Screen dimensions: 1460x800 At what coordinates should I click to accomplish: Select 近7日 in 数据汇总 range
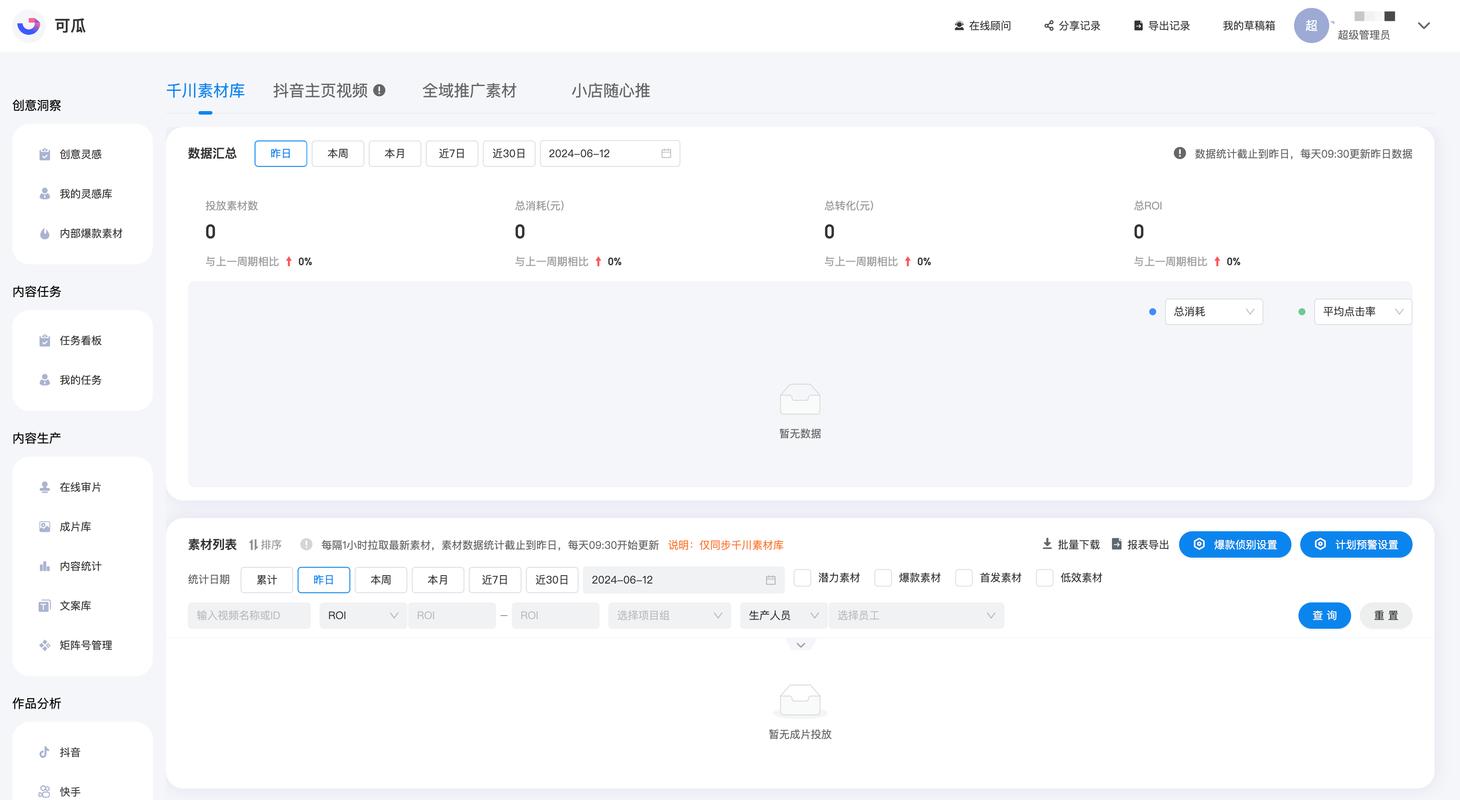(x=452, y=154)
